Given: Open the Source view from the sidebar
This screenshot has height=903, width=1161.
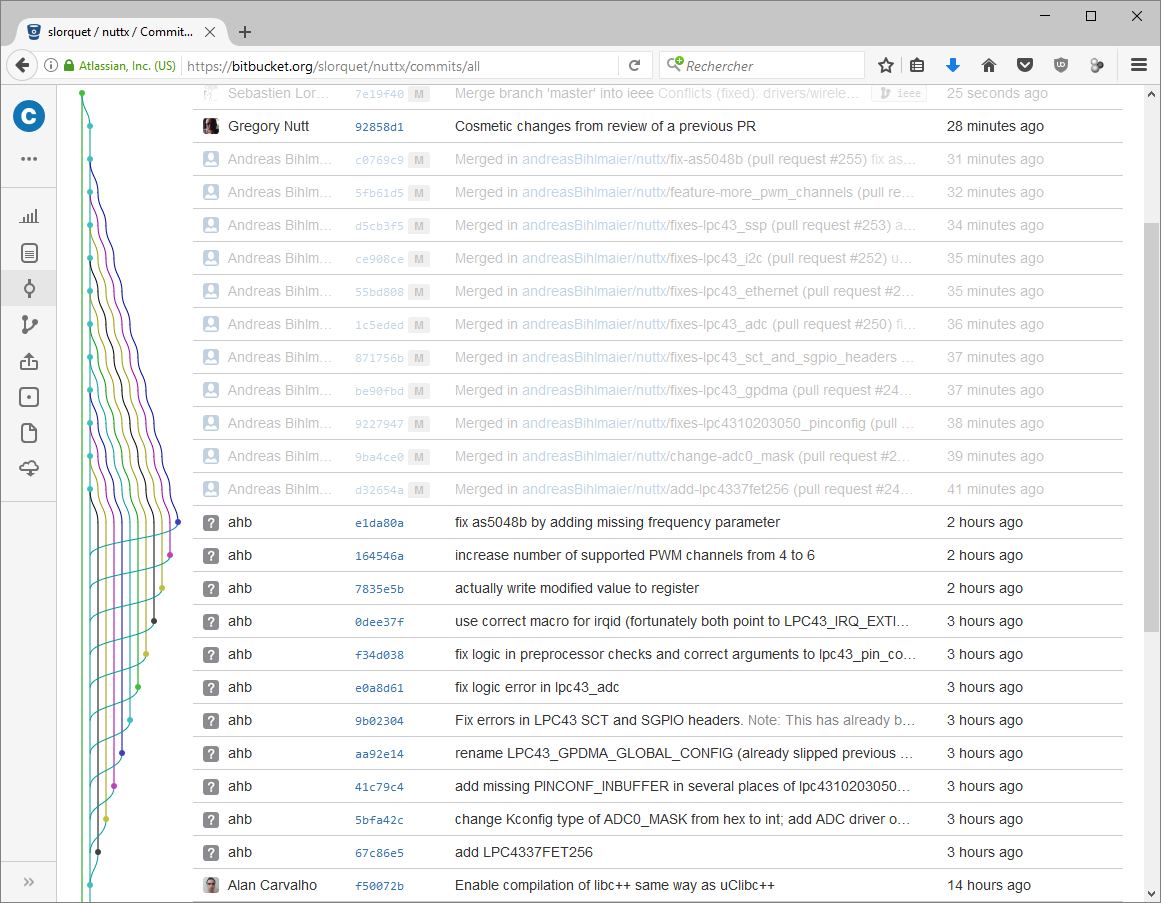Looking at the screenshot, I should (29, 253).
